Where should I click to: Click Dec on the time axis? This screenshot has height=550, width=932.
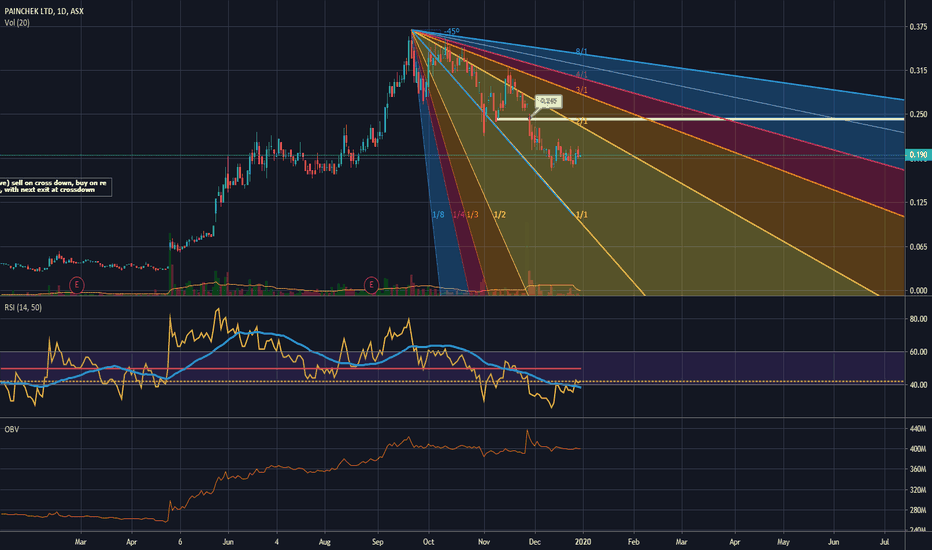(x=534, y=542)
